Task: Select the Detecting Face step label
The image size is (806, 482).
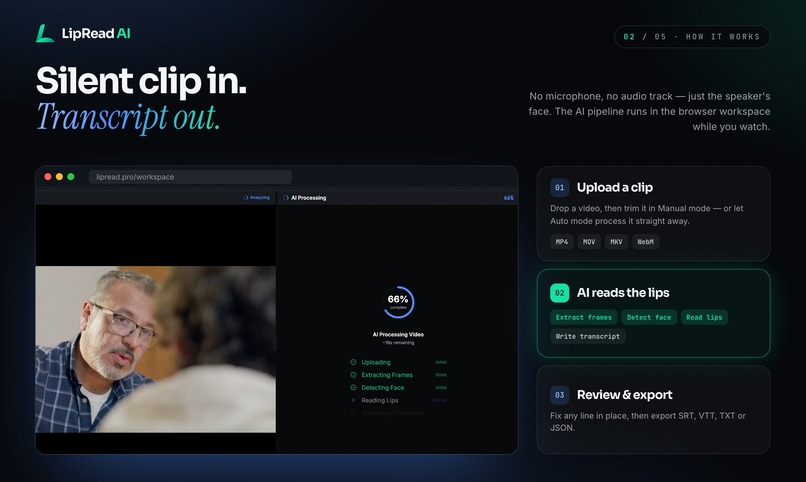Action: [x=383, y=388]
